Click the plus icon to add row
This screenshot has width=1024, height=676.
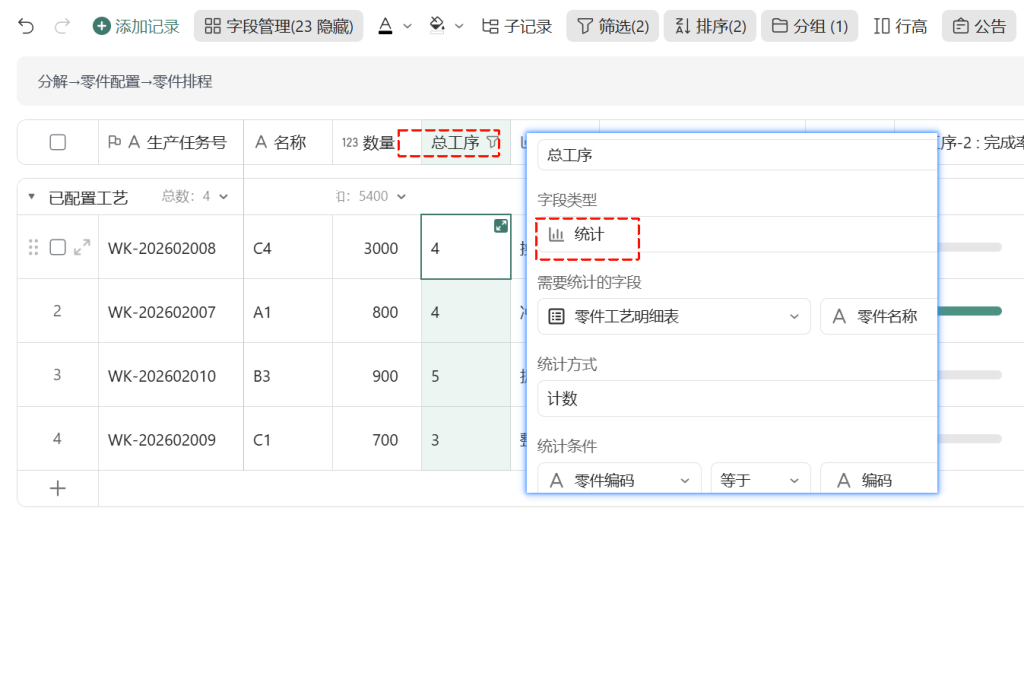pyautogui.click(x=57, y=489)
